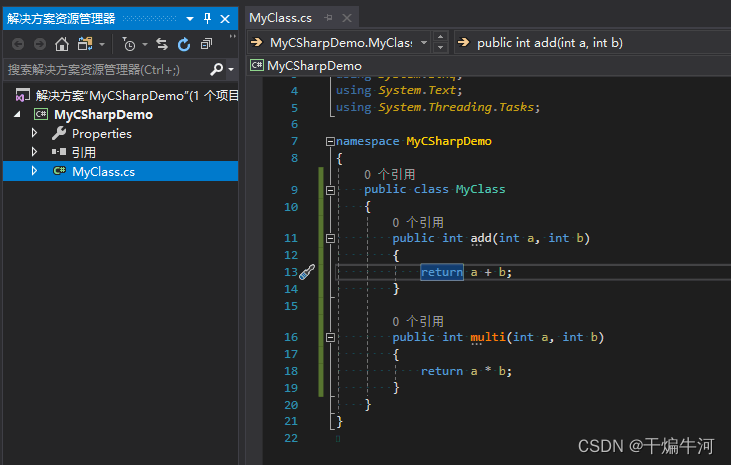
Task: Select the MyCSharpDemo project
Action: pyautogui.click(x=103, y=115)
